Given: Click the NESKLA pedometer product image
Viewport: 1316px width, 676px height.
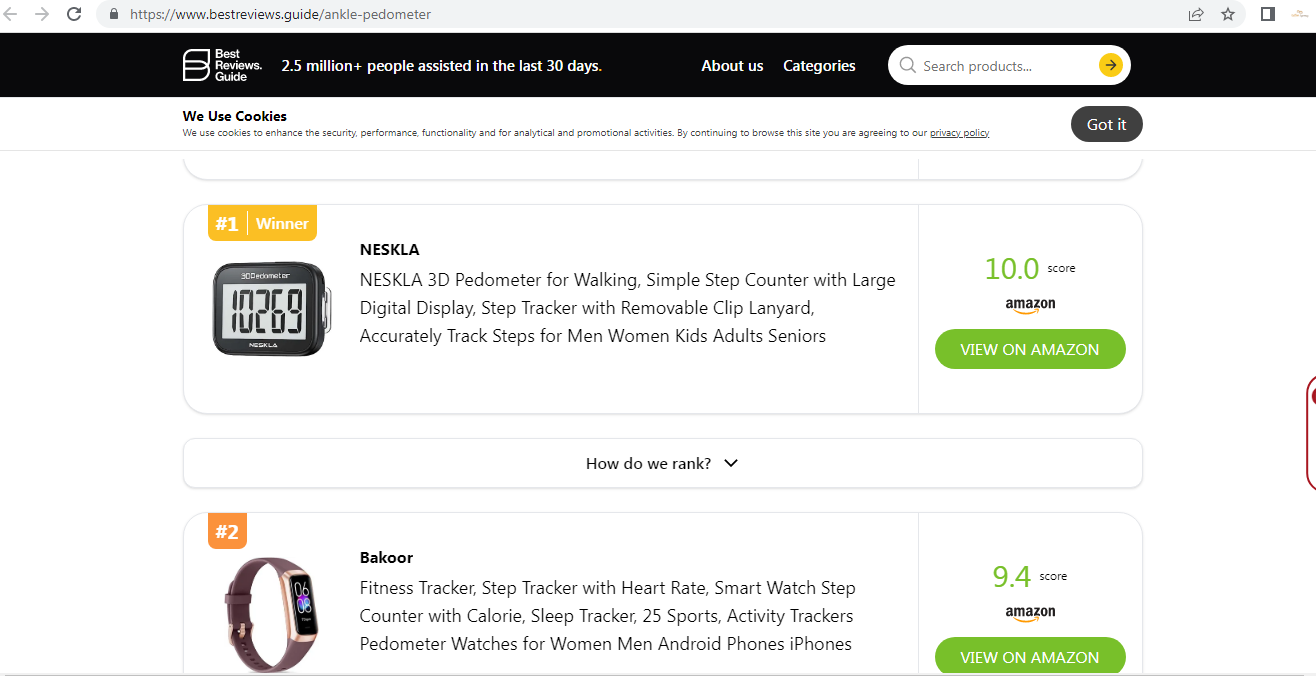Looking at the screenshot, I should [271, 308].
